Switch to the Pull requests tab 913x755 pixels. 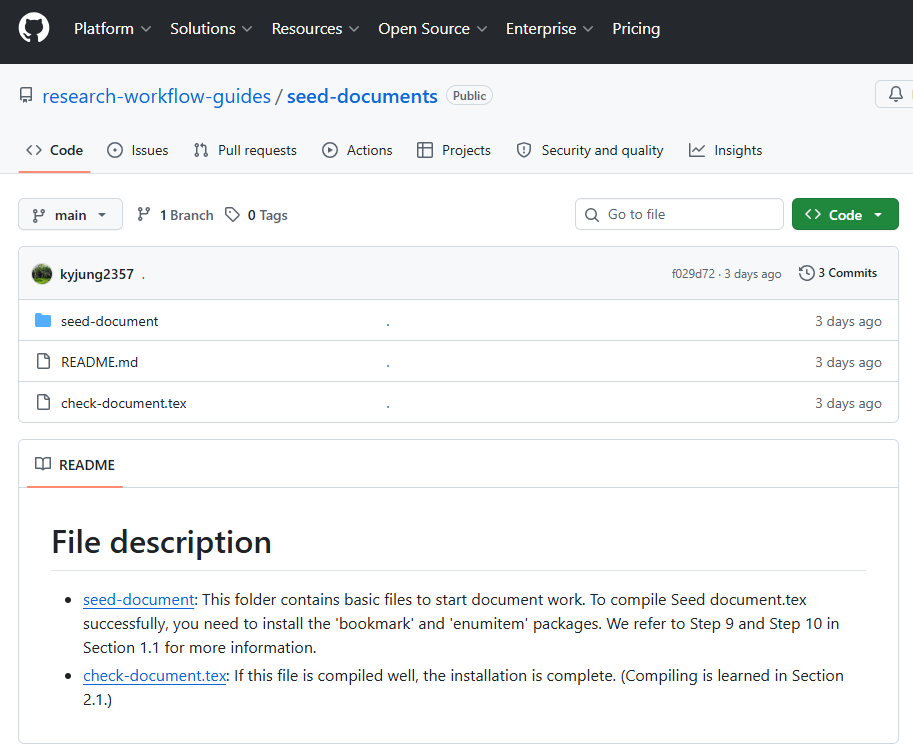pyautogui.click(x=245, y=150)
